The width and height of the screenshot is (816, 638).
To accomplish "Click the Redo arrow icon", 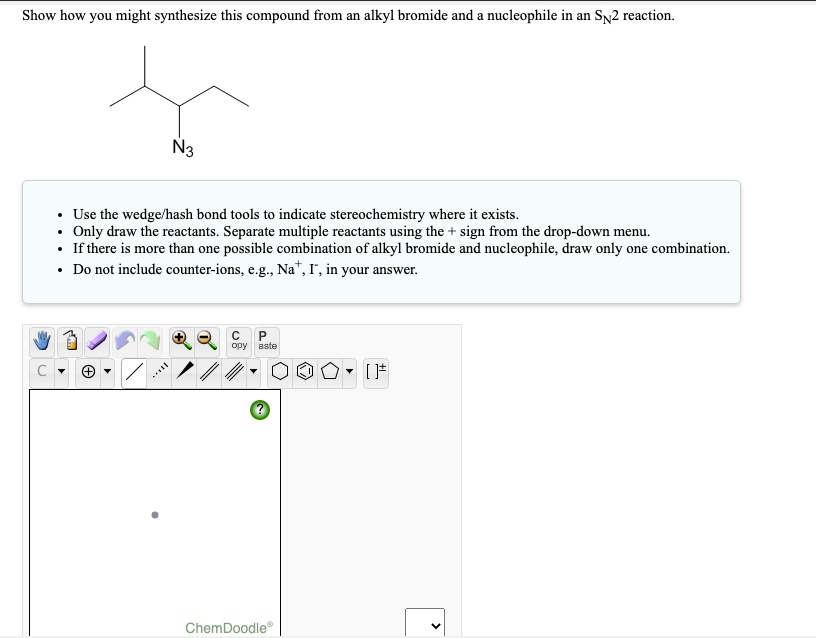I will coord(151,343).
